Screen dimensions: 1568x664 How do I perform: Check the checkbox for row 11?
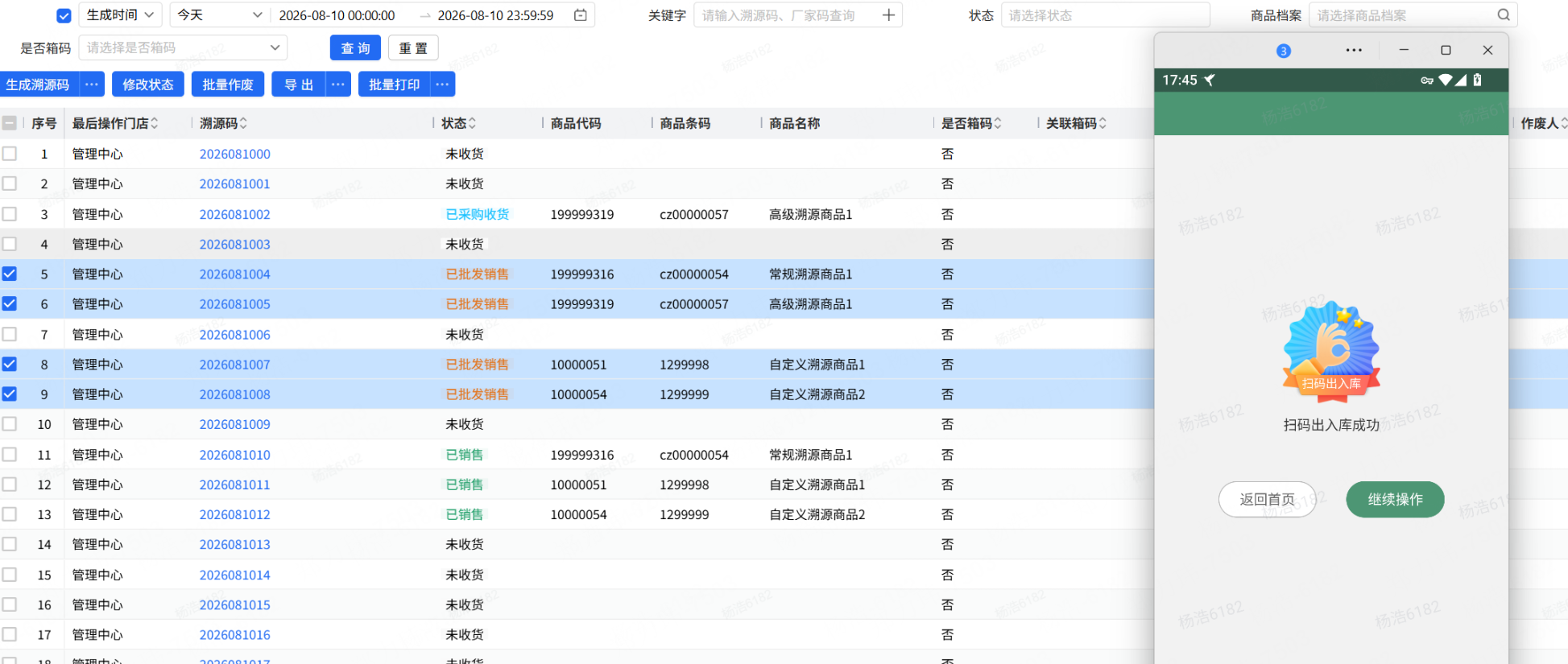pyautogui.click(x=10, y=454)
